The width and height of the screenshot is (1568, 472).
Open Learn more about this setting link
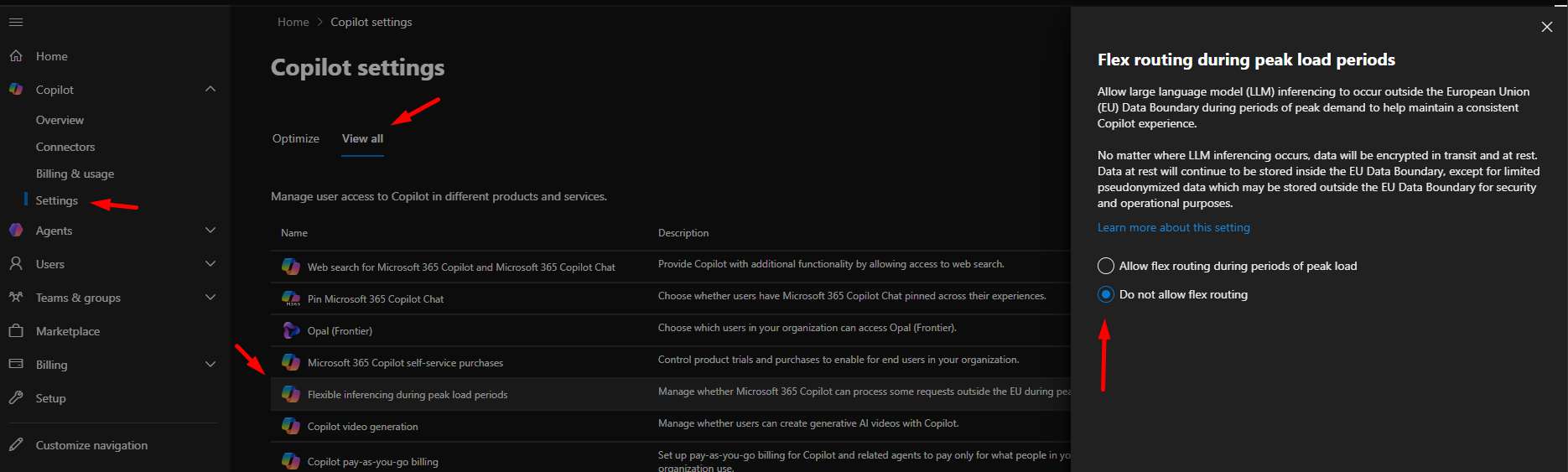point(1173,227)
